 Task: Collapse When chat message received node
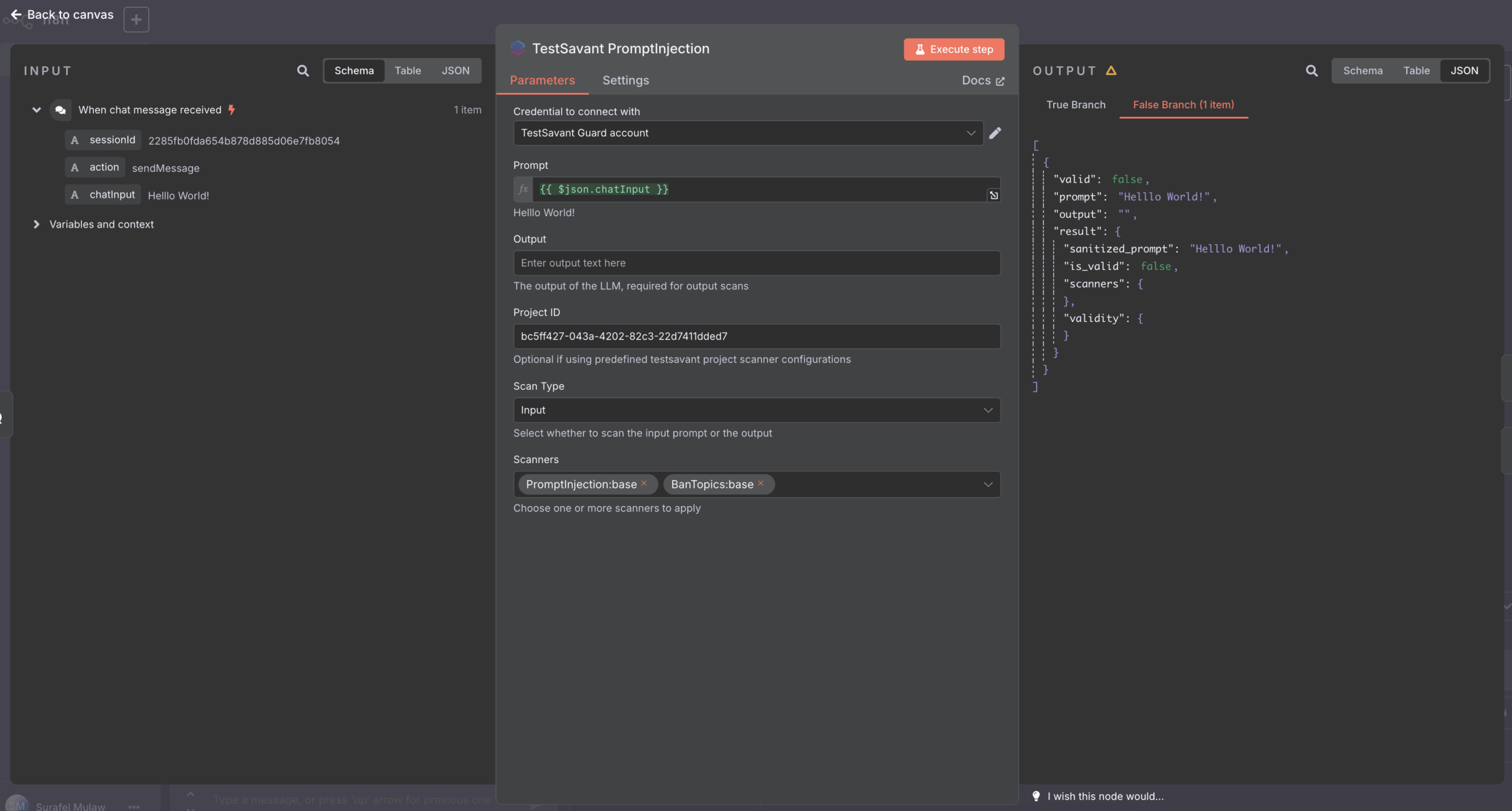pyautogui.click(x=37, y=110)
